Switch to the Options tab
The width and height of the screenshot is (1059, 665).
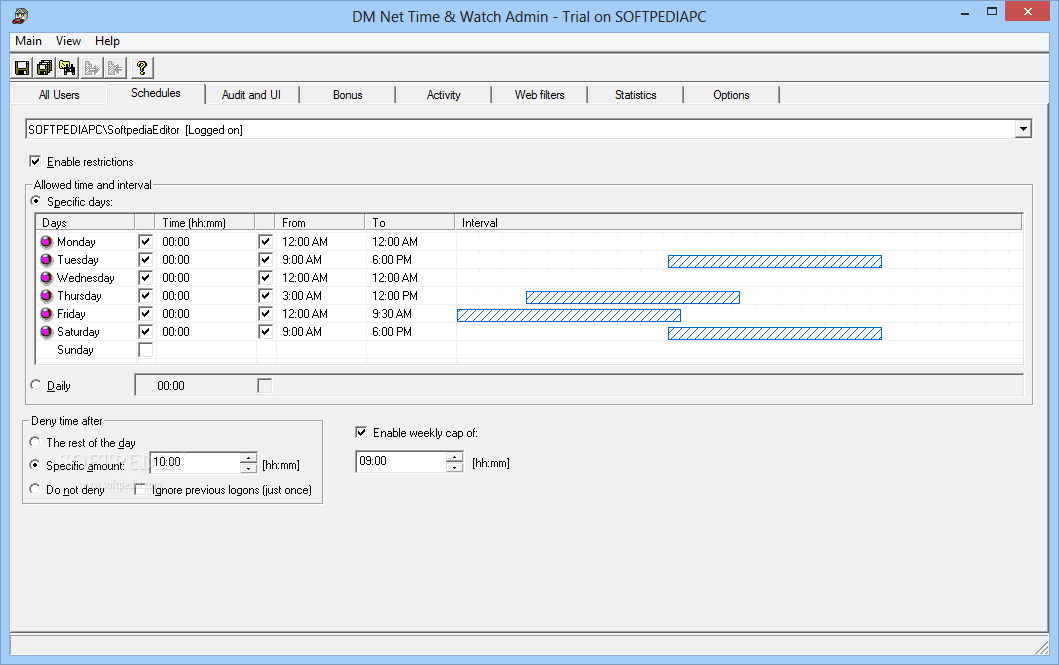click(x=731, y=95)
